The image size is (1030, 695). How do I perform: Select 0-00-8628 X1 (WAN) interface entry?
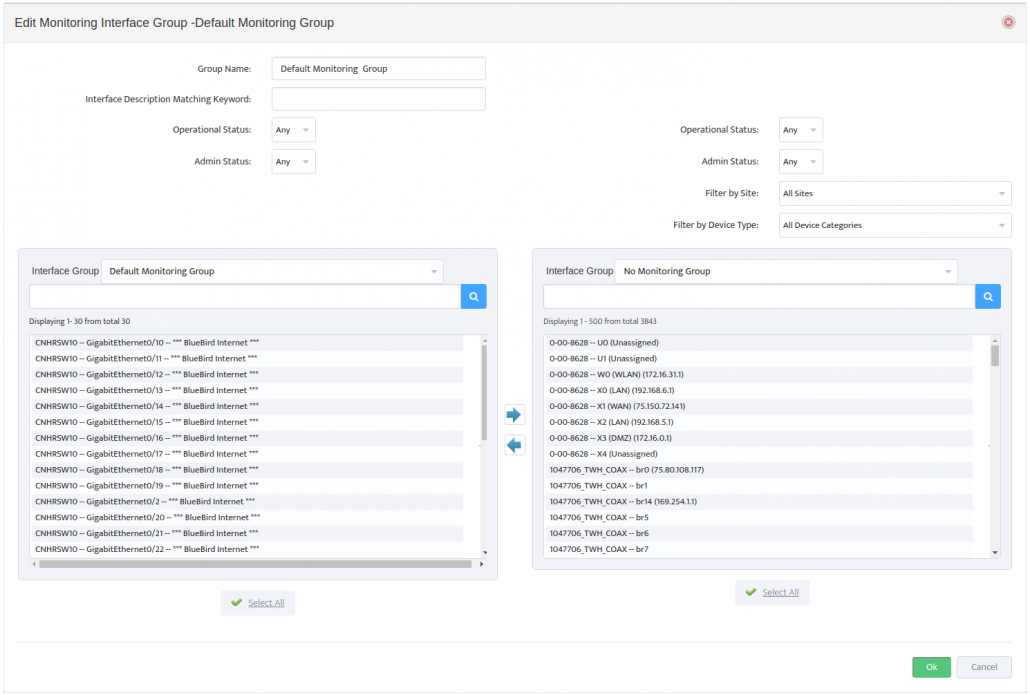pos(617,406)
